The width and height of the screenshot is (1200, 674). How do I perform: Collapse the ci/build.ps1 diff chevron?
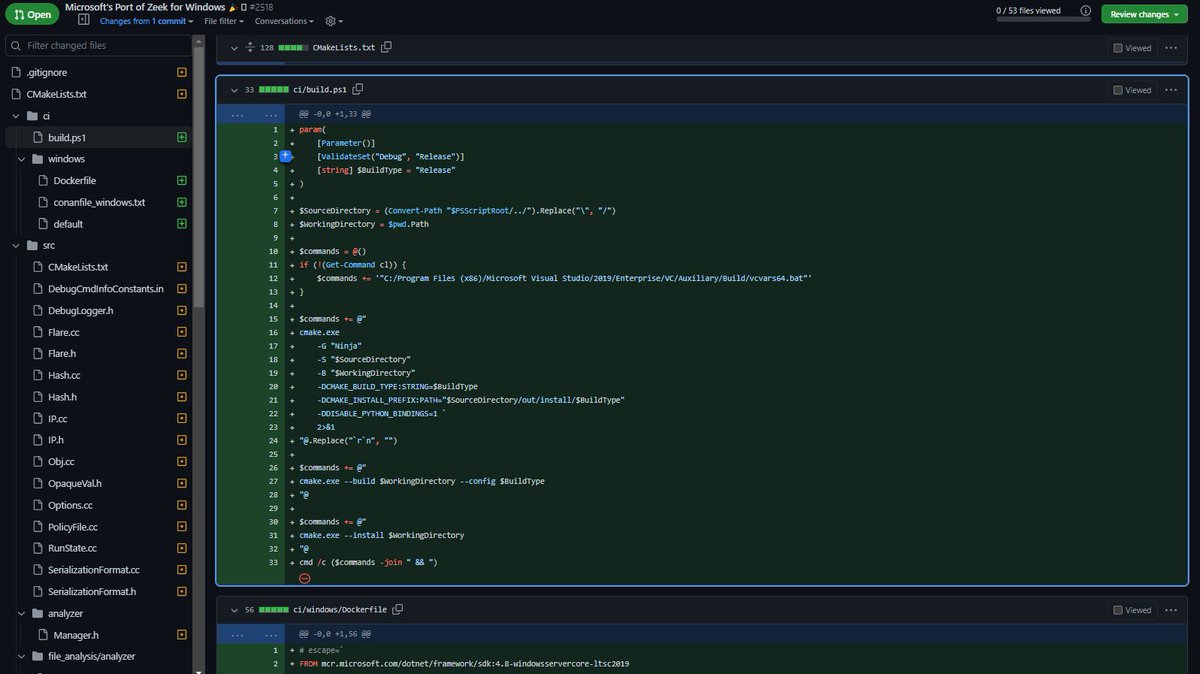point(233,89)
